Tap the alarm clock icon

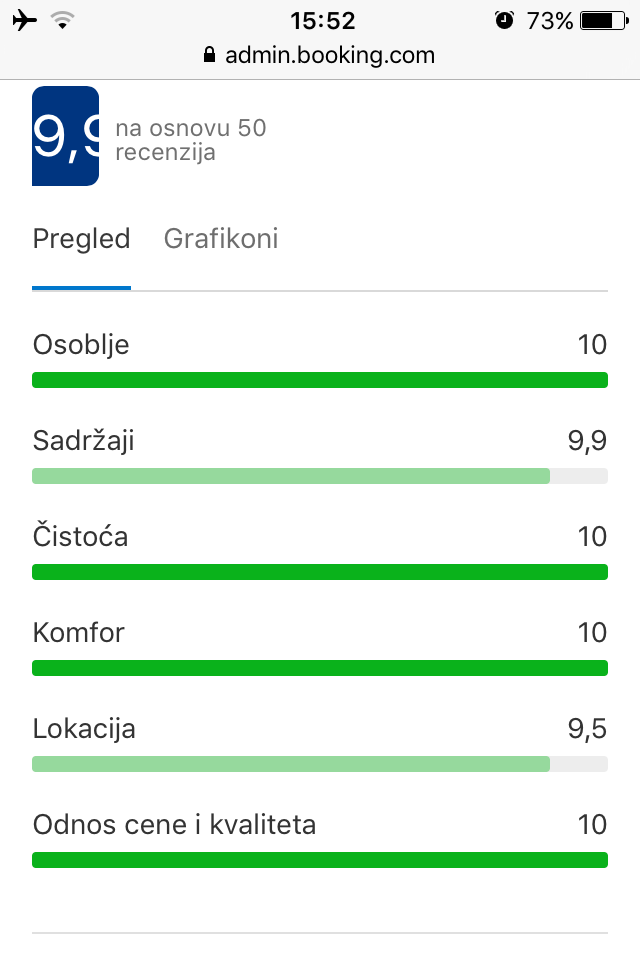tap(504, 20)
